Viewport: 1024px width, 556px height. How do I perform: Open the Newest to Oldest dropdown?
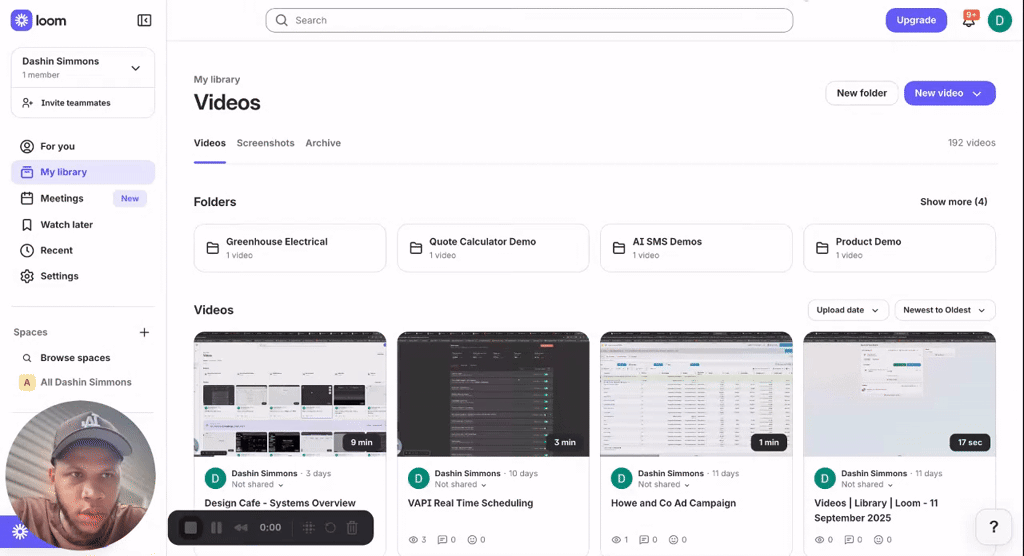tap(945, 310)
